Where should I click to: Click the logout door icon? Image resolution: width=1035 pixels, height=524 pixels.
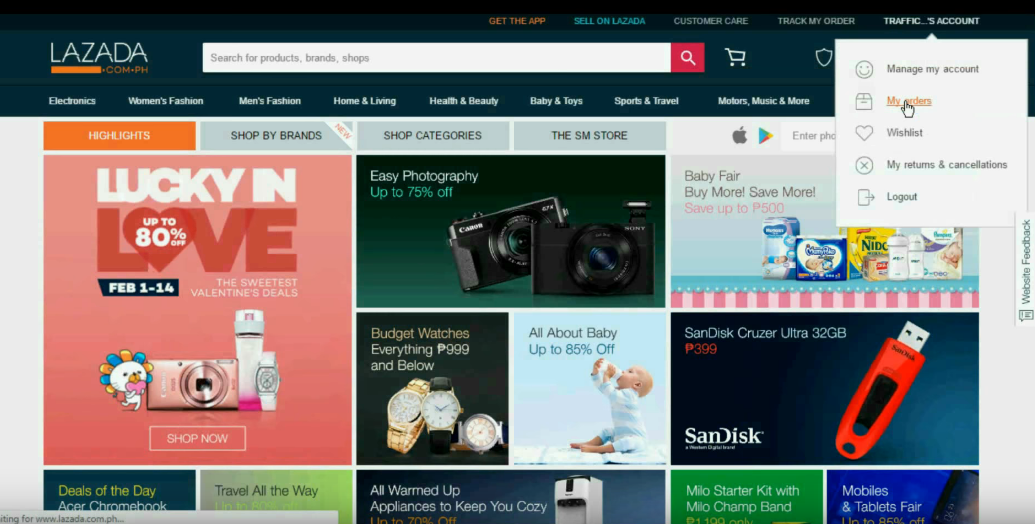(865, 197)
